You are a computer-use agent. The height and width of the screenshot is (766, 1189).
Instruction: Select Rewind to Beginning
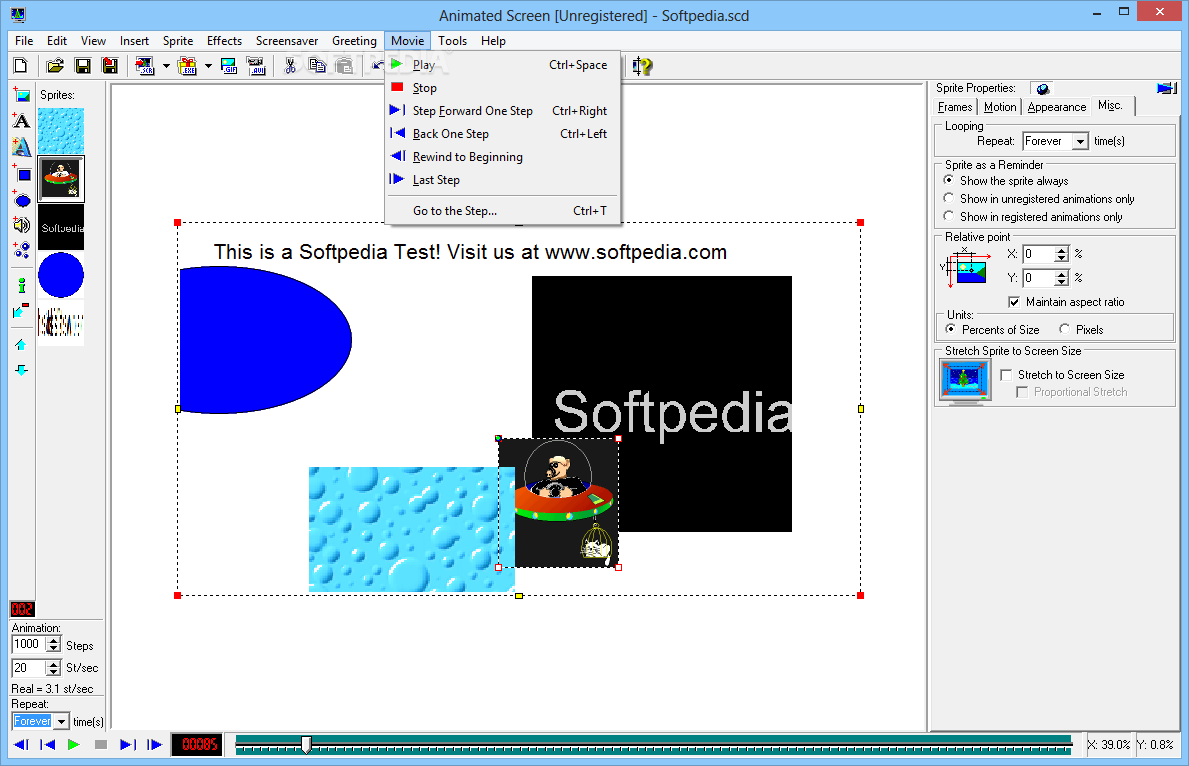(x=503, y=157)
